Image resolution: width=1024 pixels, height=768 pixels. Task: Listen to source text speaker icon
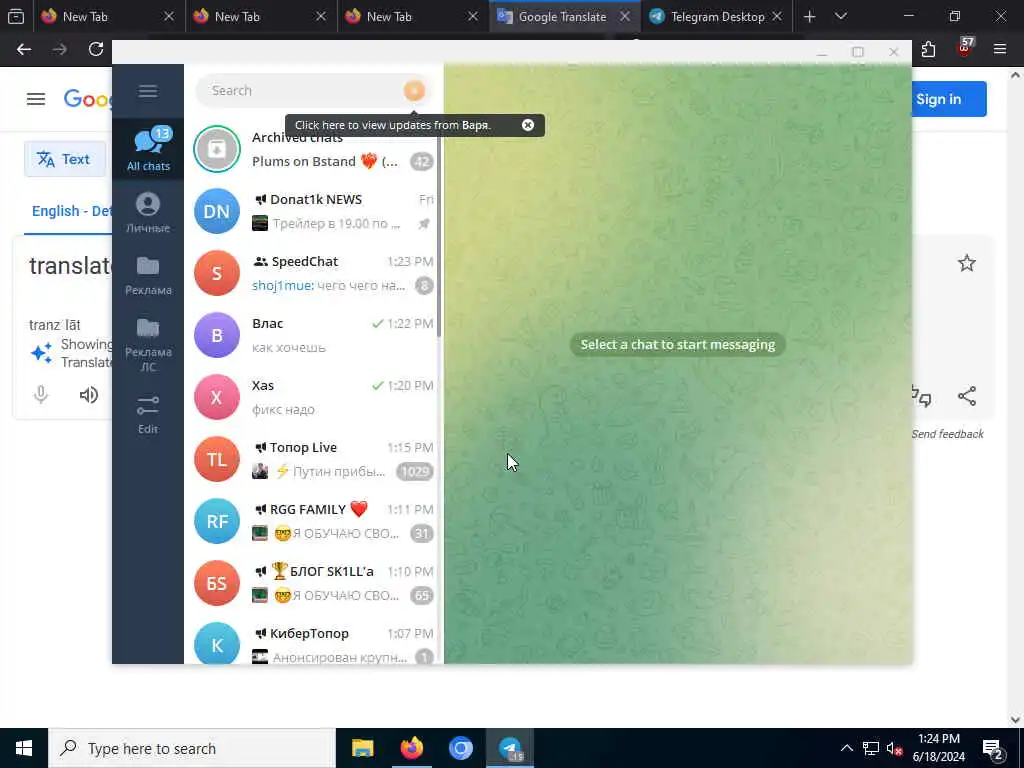89,394
